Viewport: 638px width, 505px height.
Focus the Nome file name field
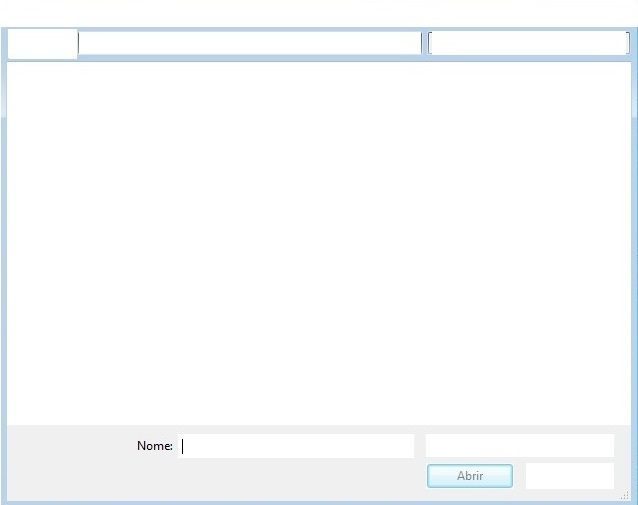coord(296,446)
